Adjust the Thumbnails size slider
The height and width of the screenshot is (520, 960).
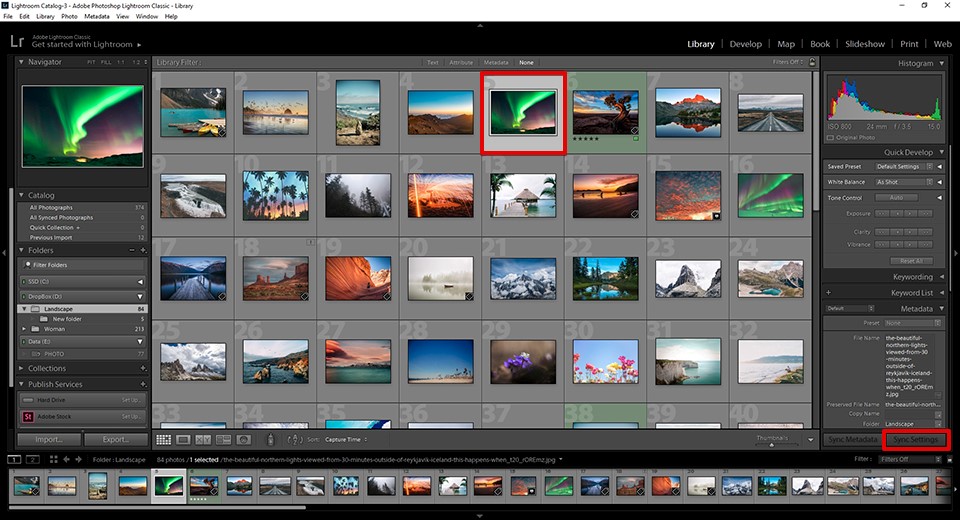(771, 445)
